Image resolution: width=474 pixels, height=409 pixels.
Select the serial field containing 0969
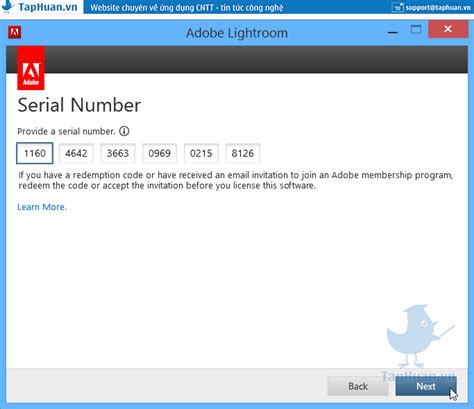[159, 153]
